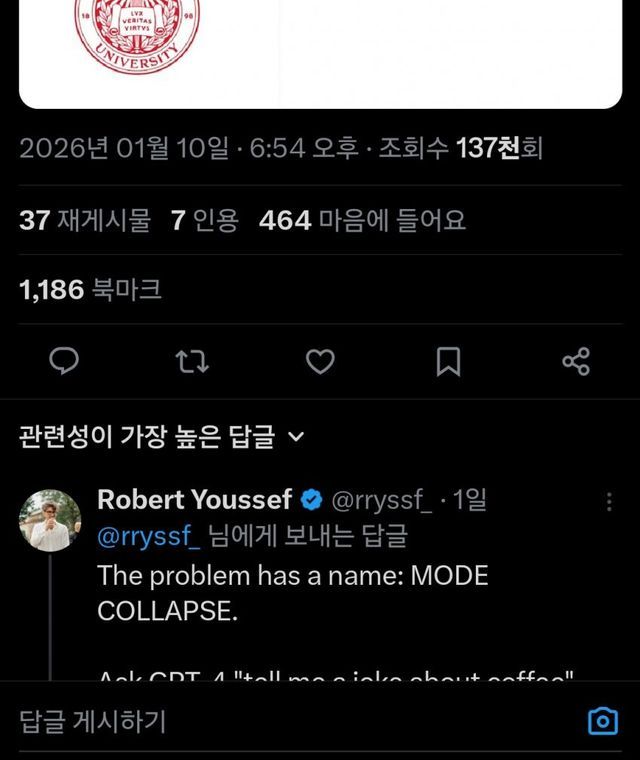Tap the share icon
This screenshot has height=760, width=640.
coord(576,361)
